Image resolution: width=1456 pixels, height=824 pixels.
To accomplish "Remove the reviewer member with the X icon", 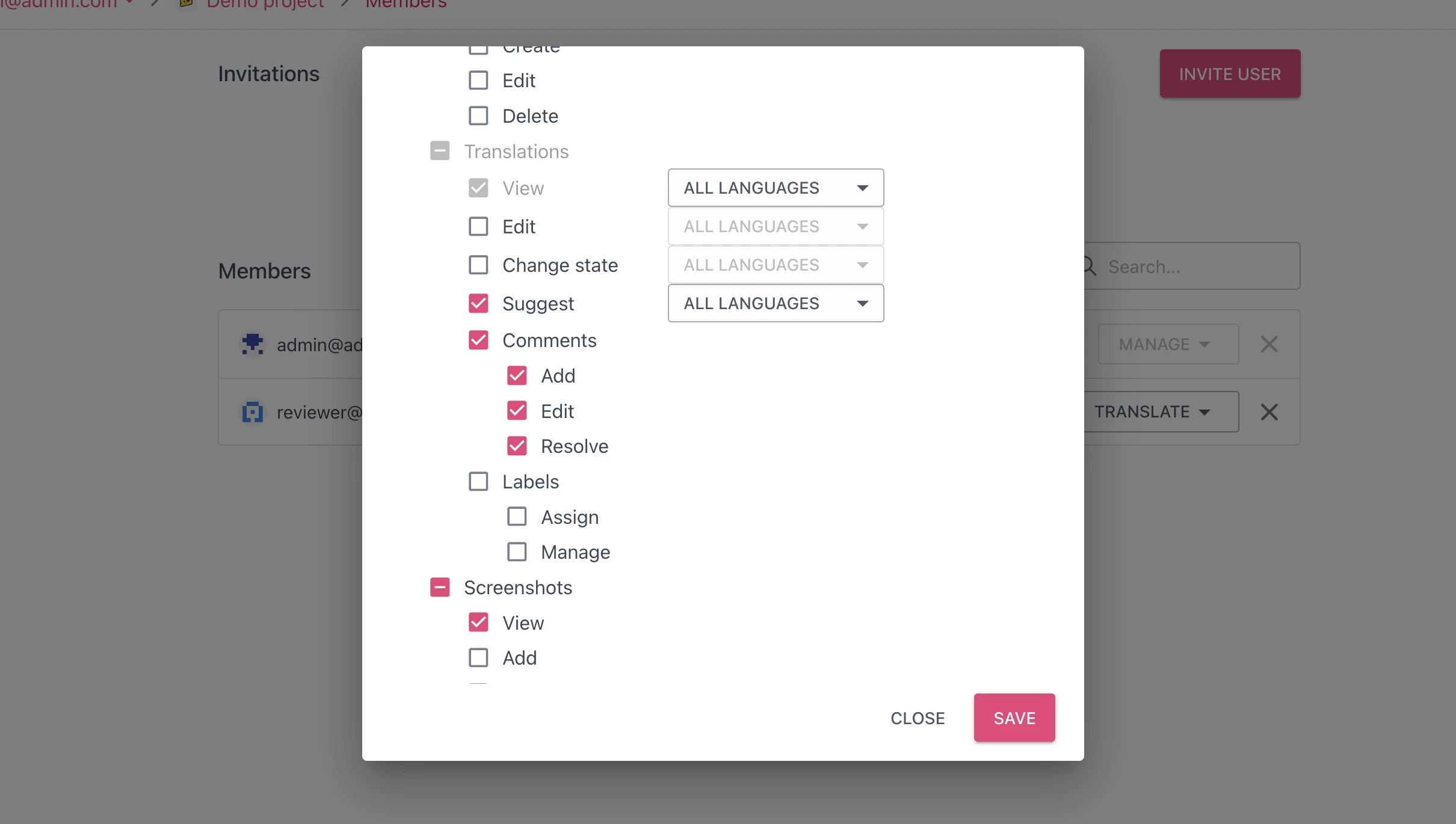I will (1269, 411).
